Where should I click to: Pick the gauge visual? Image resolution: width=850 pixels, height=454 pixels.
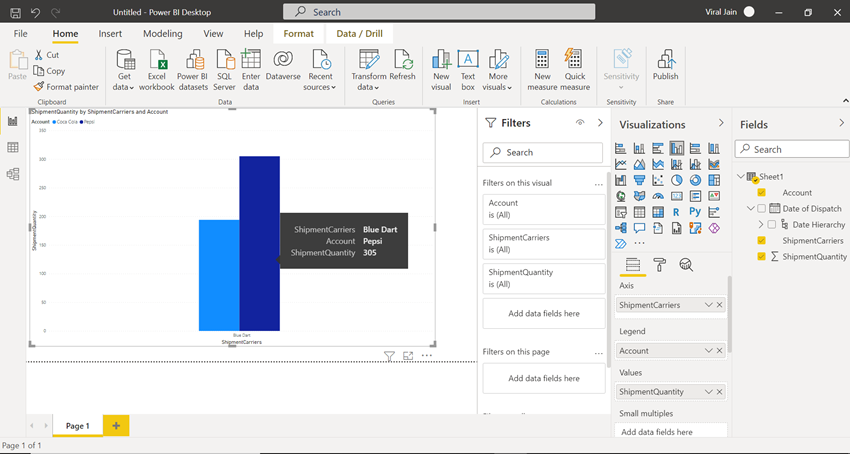(x=658, y=196)
